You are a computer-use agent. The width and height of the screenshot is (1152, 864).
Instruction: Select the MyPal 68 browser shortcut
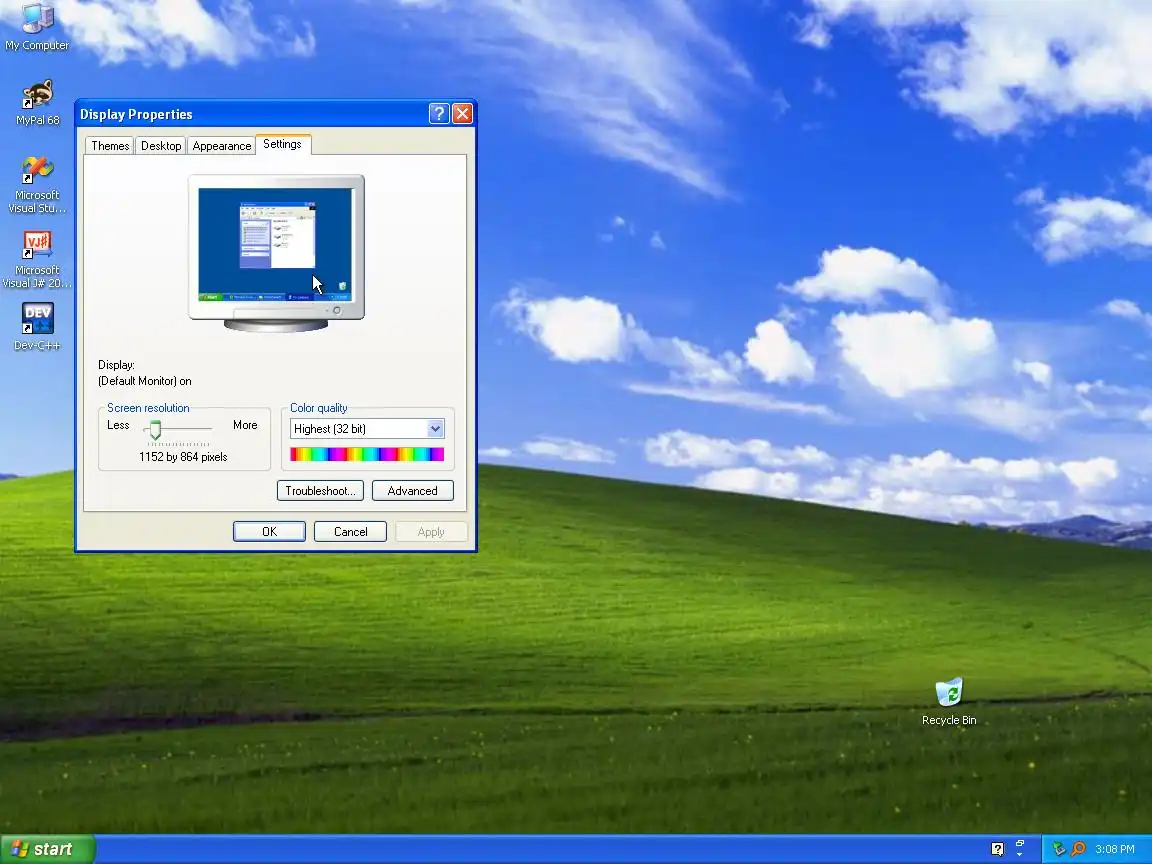37,103
